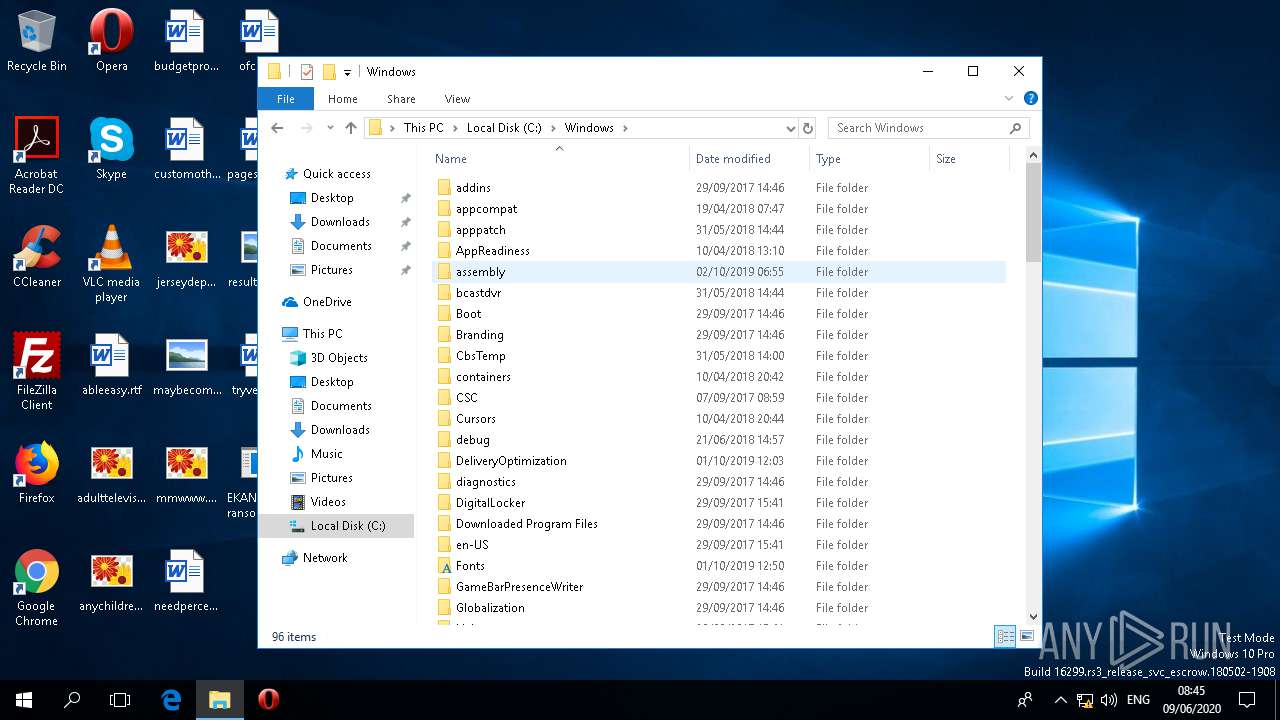Switch to Large icons view layout icon

pos(1026,636)
